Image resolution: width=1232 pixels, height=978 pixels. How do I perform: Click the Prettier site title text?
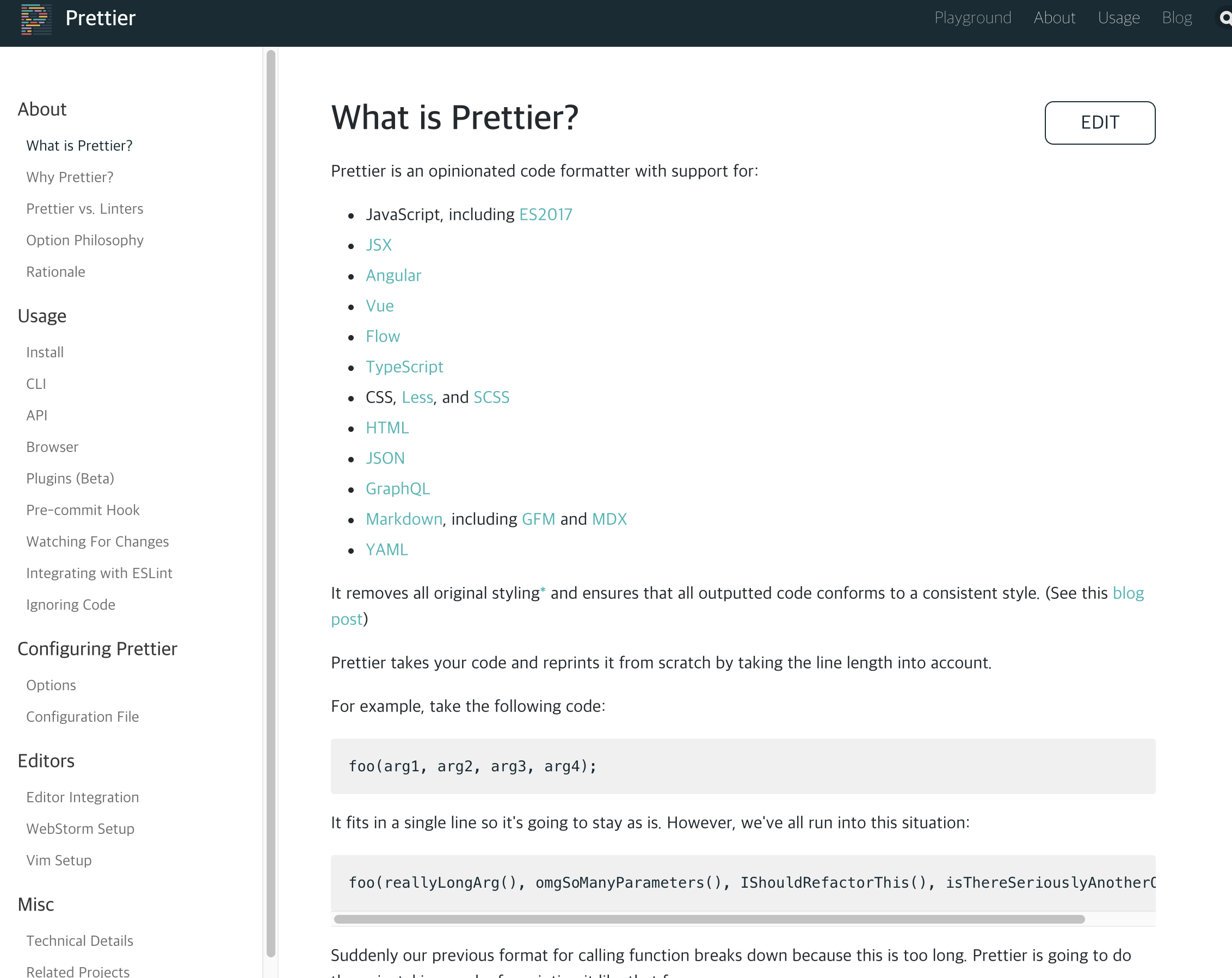tap(101, 18)
